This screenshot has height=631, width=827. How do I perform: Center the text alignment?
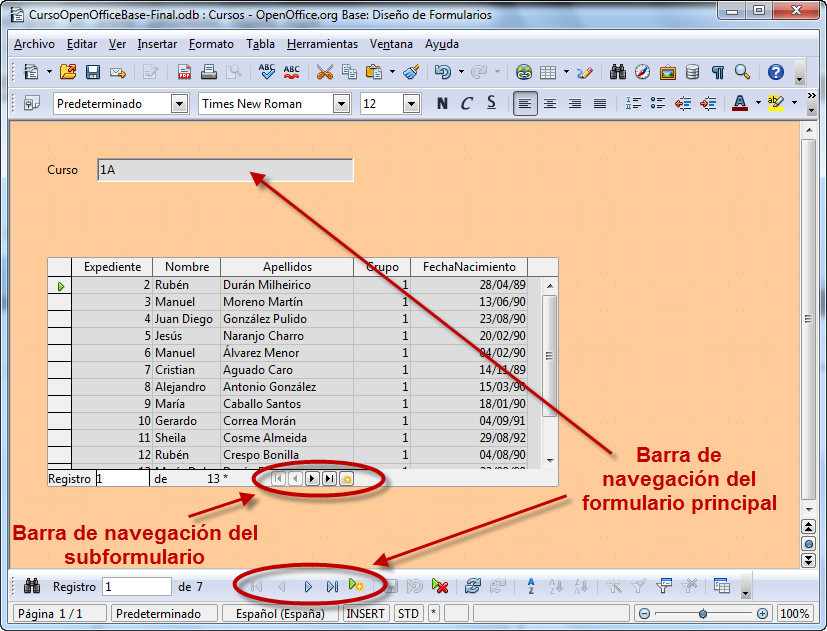coord(550,103)
